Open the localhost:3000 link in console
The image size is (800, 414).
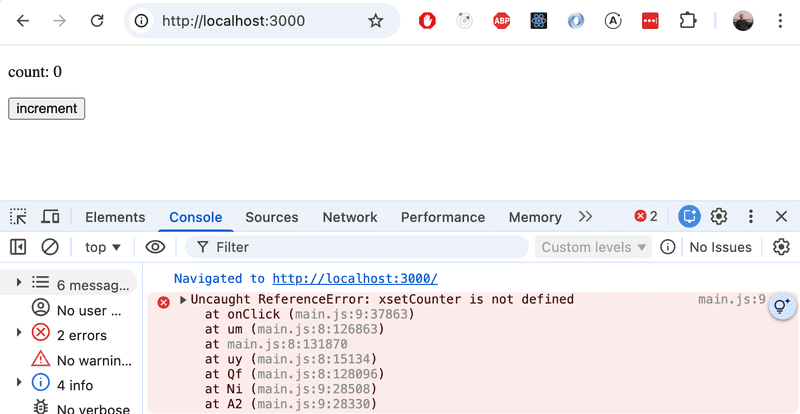(x=355, y=279)
